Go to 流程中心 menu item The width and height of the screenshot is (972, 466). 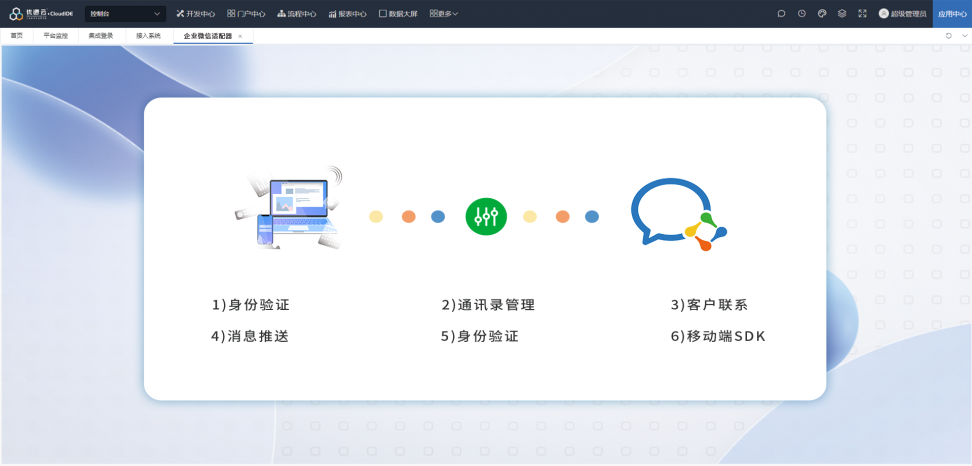coord(296,14)
